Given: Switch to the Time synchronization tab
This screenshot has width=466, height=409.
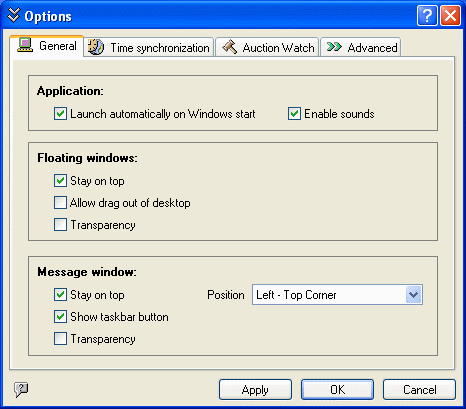Looking at the screenshot, I should tap(149, 47).
